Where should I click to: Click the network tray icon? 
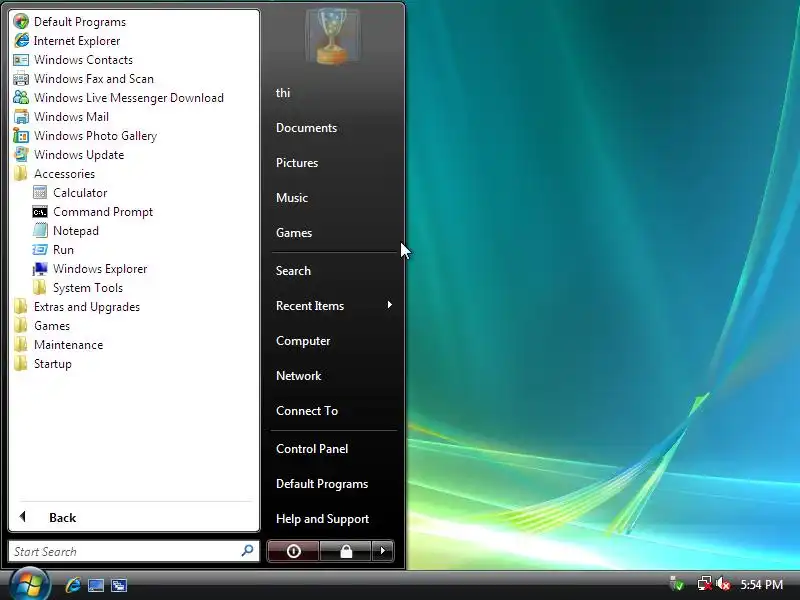pos(705,584)
